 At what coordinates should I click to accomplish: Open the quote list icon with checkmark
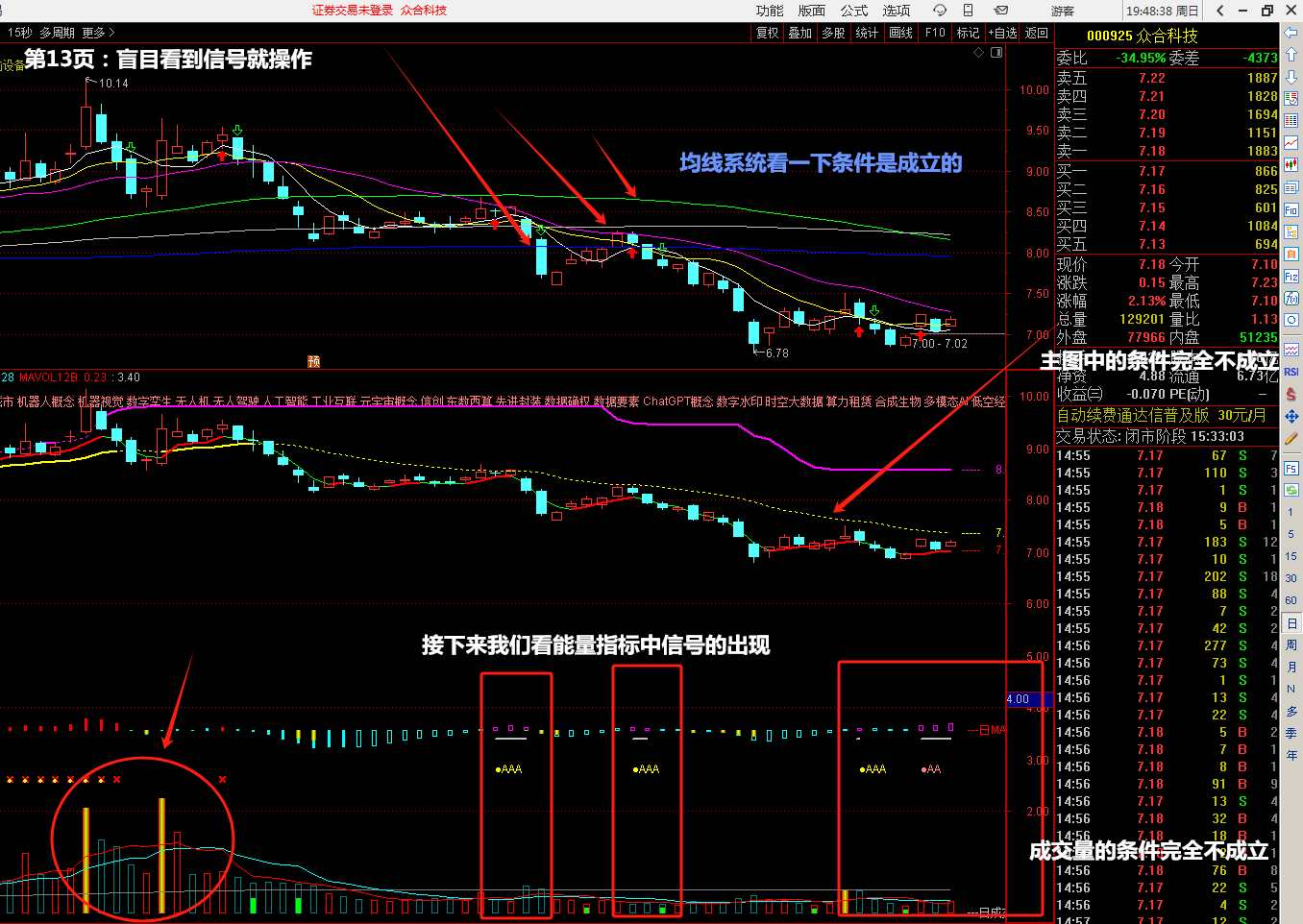tap(1291, 99)
